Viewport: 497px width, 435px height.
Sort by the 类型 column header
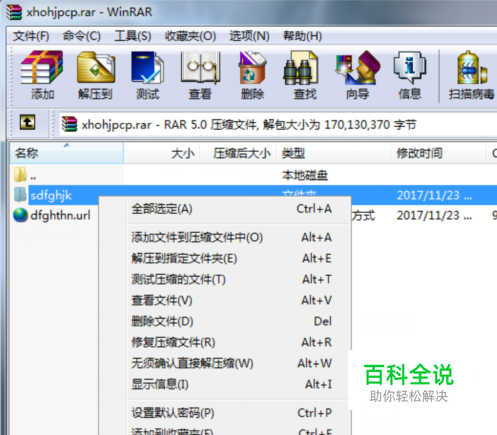(333, 153)
